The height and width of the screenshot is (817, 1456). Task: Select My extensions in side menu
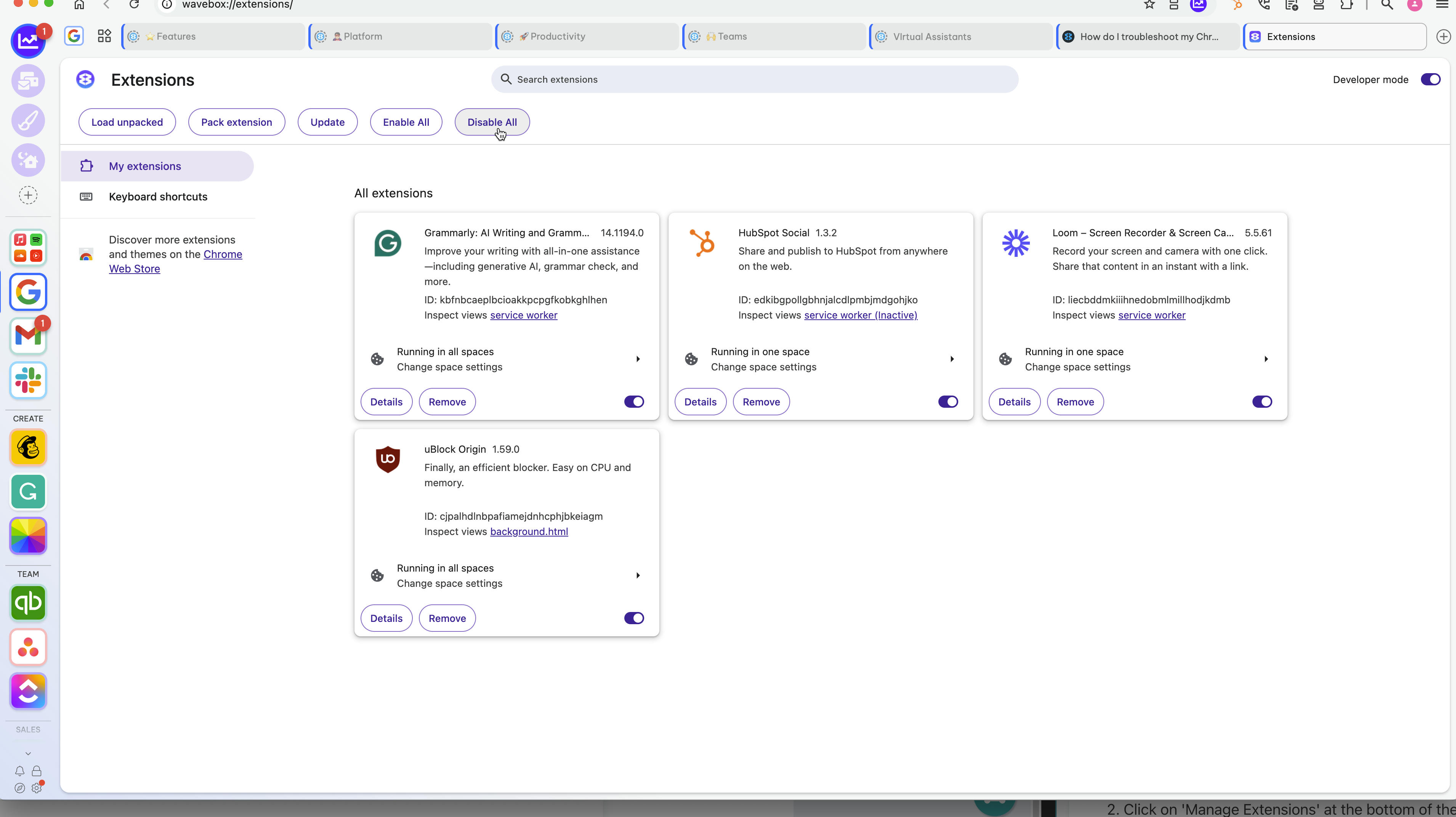coord(157,166)
